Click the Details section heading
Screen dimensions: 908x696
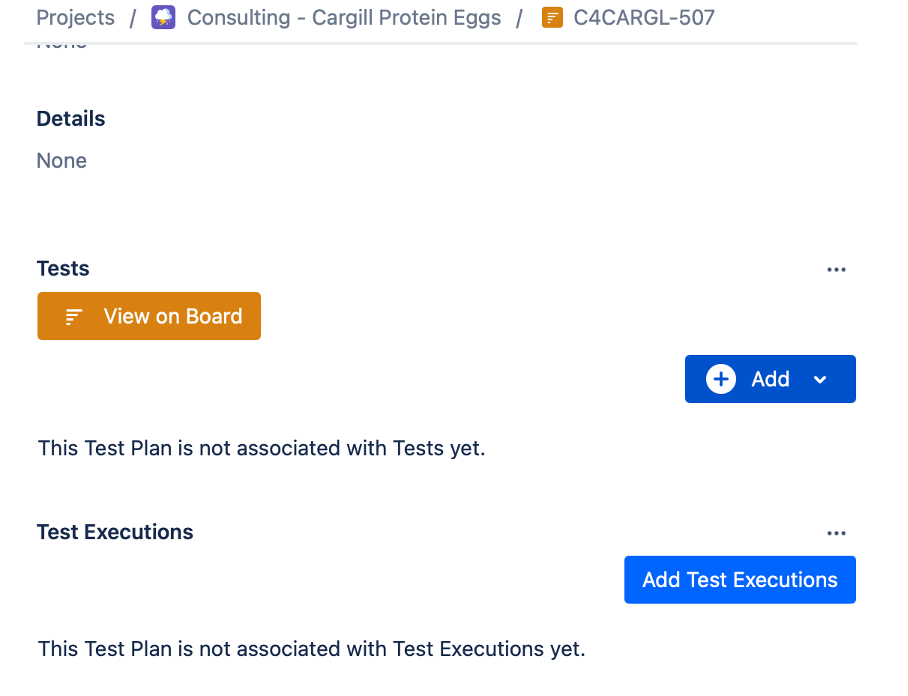point(71,119)
